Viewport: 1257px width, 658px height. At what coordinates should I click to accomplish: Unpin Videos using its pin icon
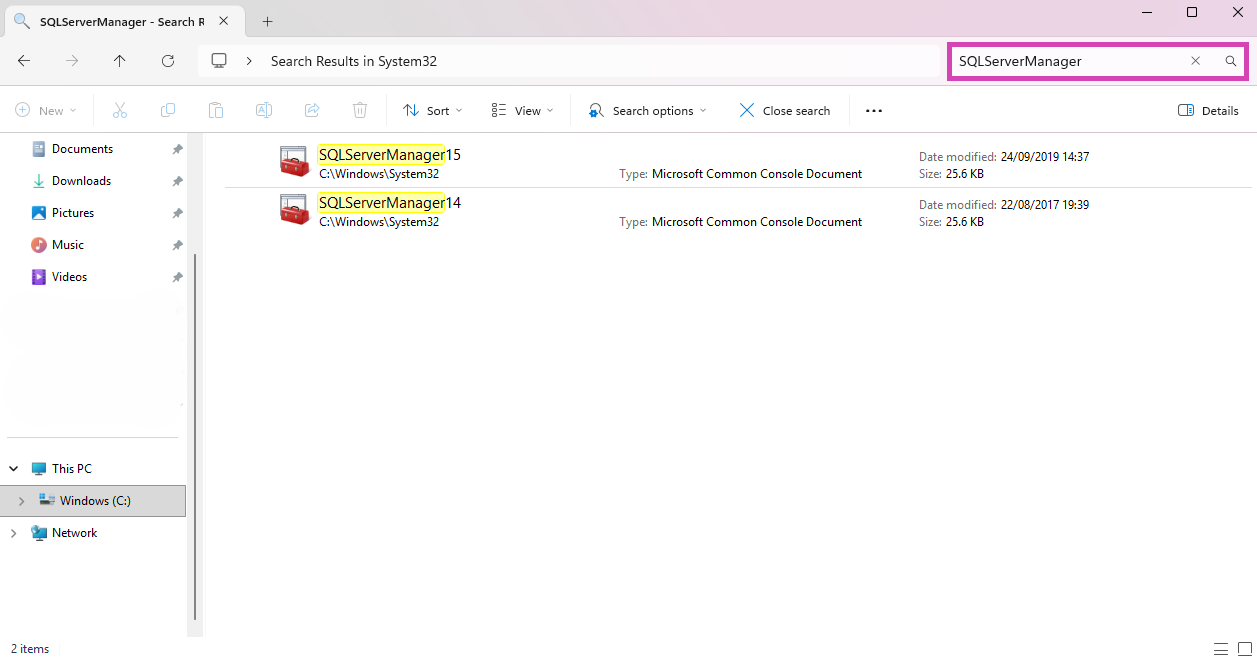pyautogui.click(x=177, y=277)
